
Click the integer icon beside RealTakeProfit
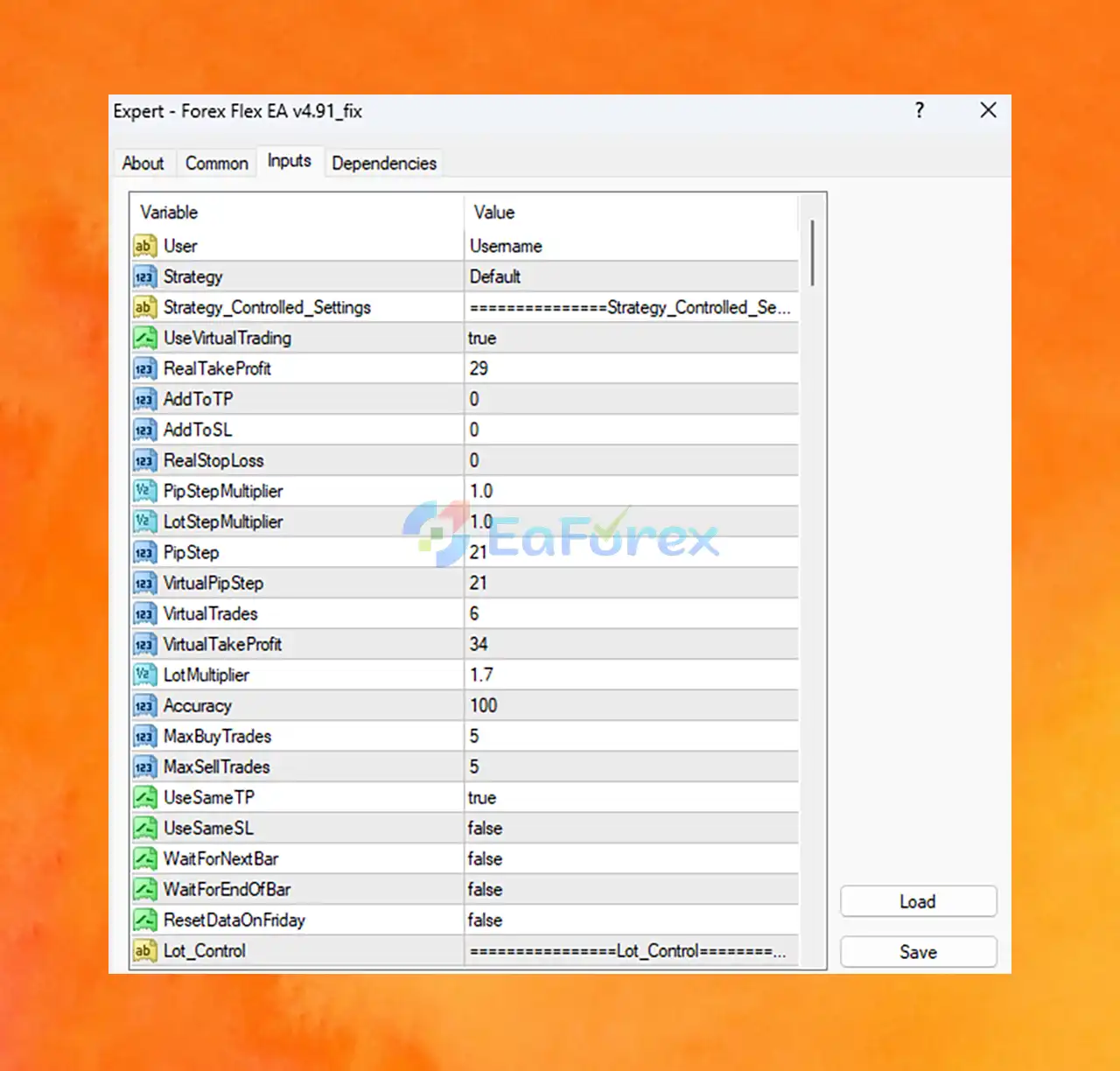pos(144,368)
